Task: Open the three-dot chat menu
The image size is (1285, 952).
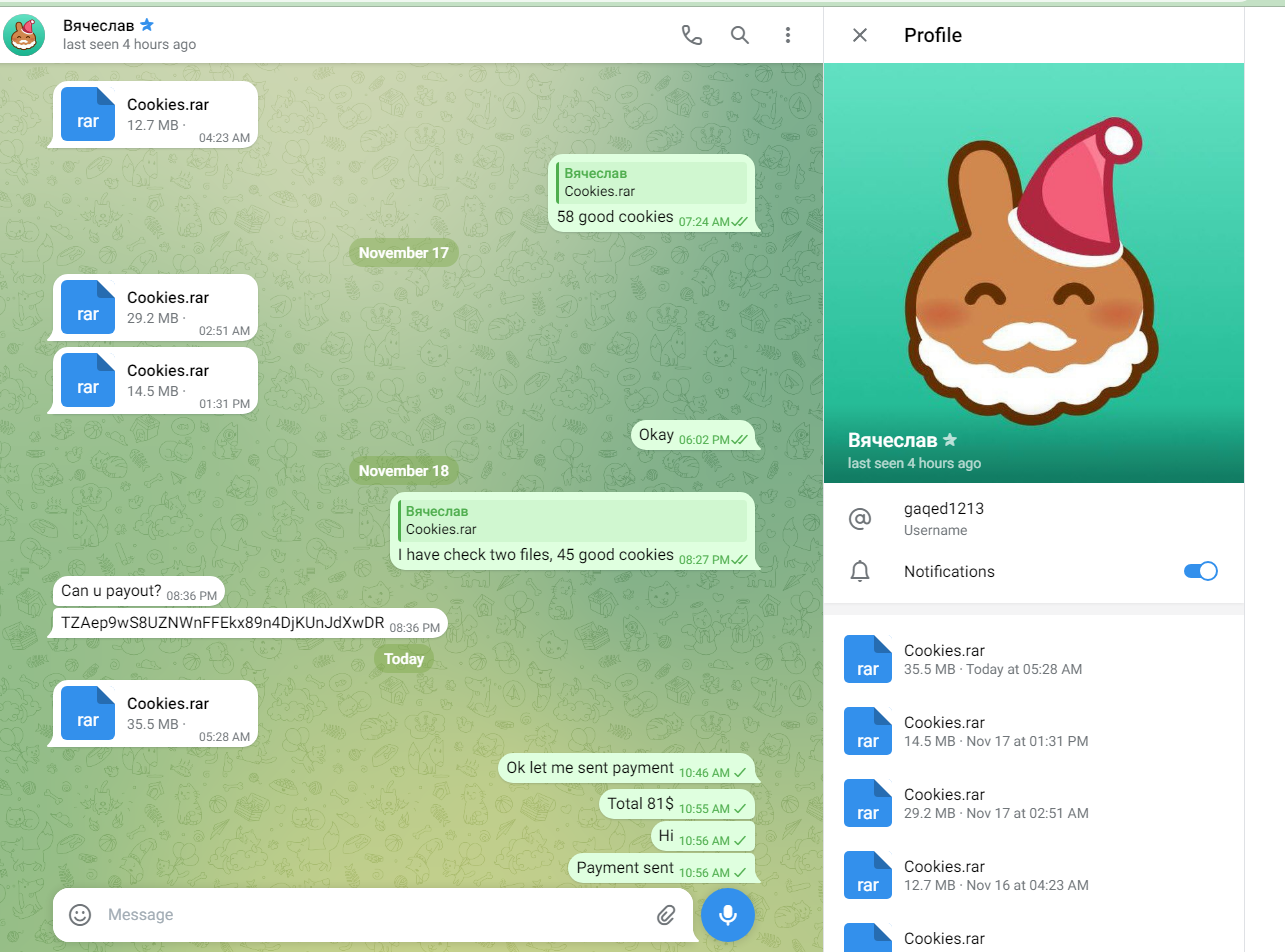Action: [788, 35]
